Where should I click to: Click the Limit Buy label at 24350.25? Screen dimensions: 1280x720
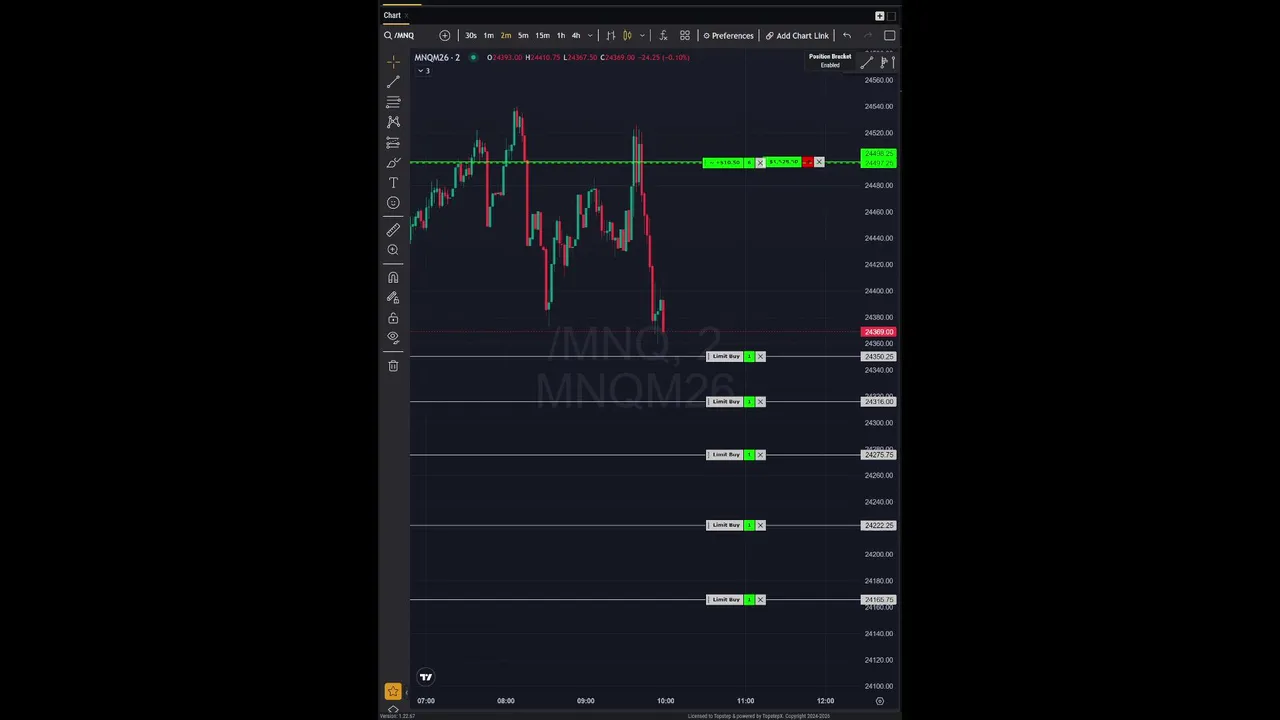coord(725,356)
